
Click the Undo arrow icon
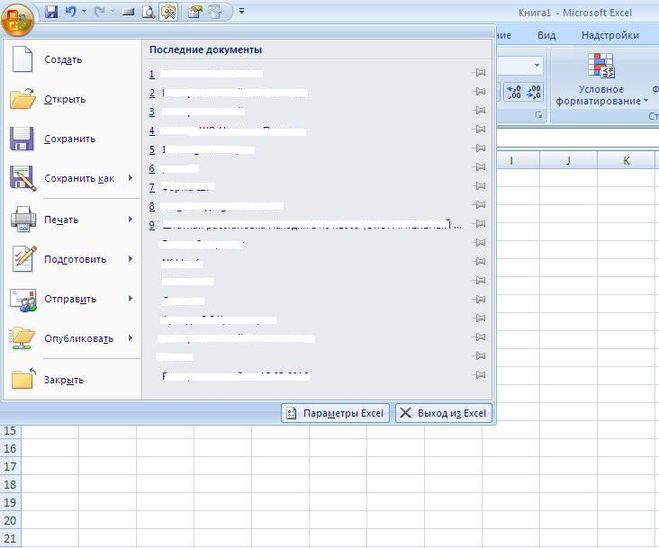pos(71,12)
